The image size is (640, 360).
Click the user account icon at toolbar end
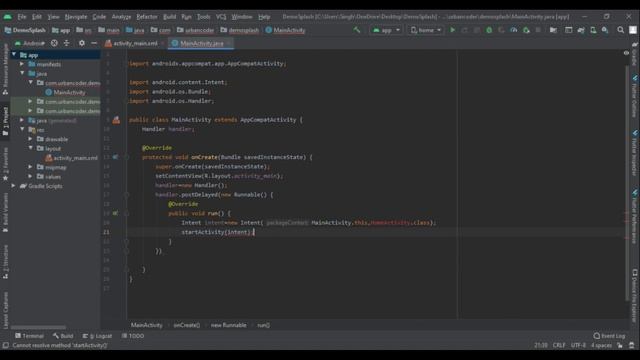point(633,30)
